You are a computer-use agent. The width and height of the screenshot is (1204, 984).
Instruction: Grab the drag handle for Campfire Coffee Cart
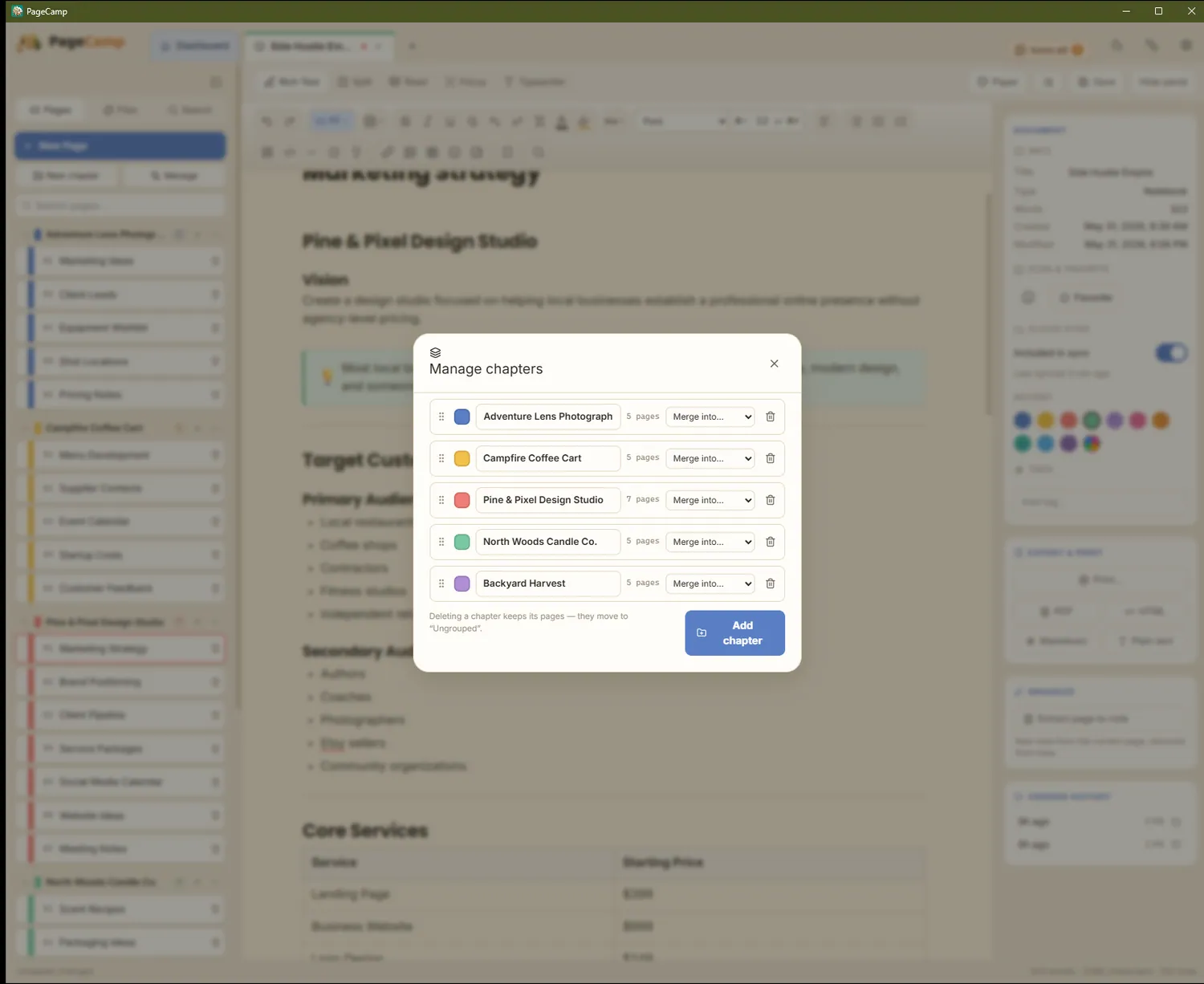click(x=441, y=458)
